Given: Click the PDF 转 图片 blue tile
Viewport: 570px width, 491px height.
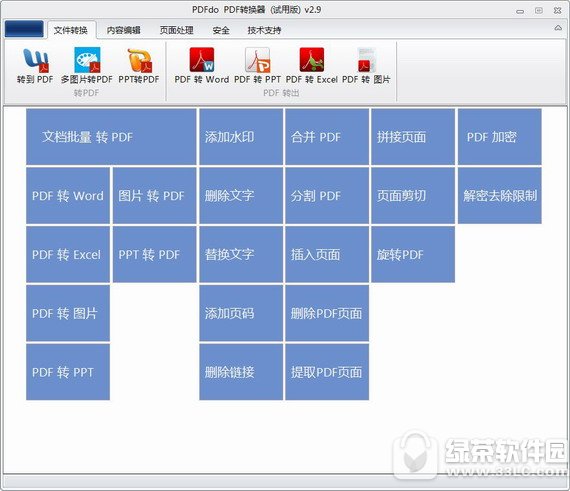Looking at the screenshot, I should [x=68, y=313].
